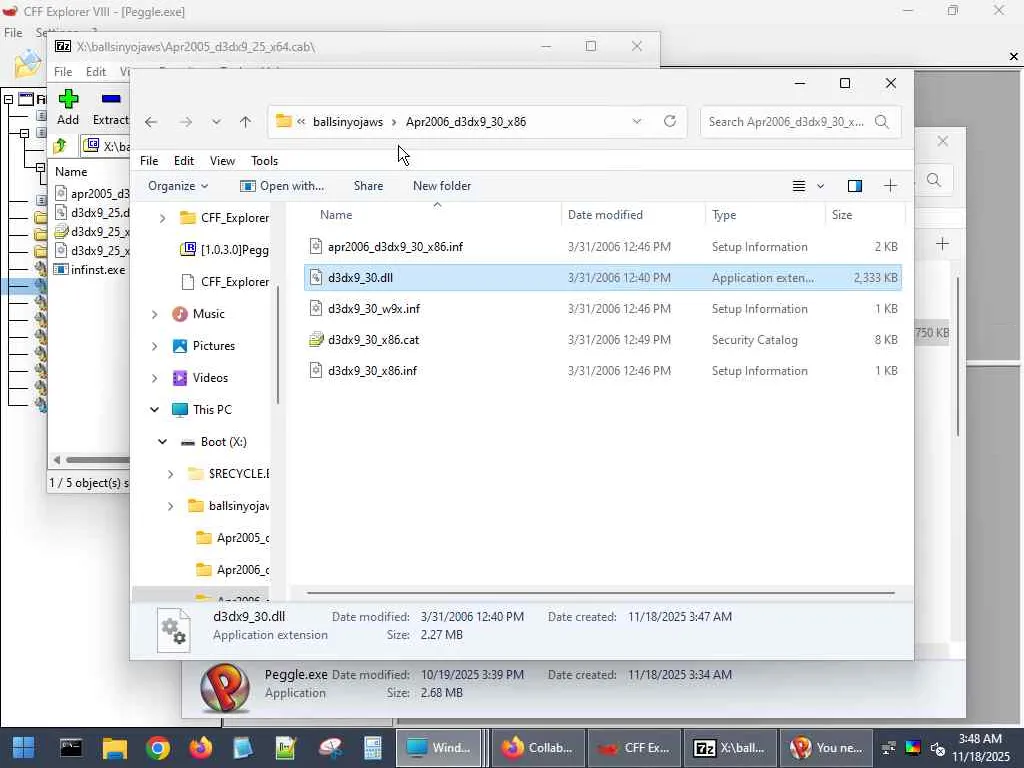Open Calculator from taskbar
This screenshot has height=768, width=1024.
pyautogui.click(x=373, y=748)
